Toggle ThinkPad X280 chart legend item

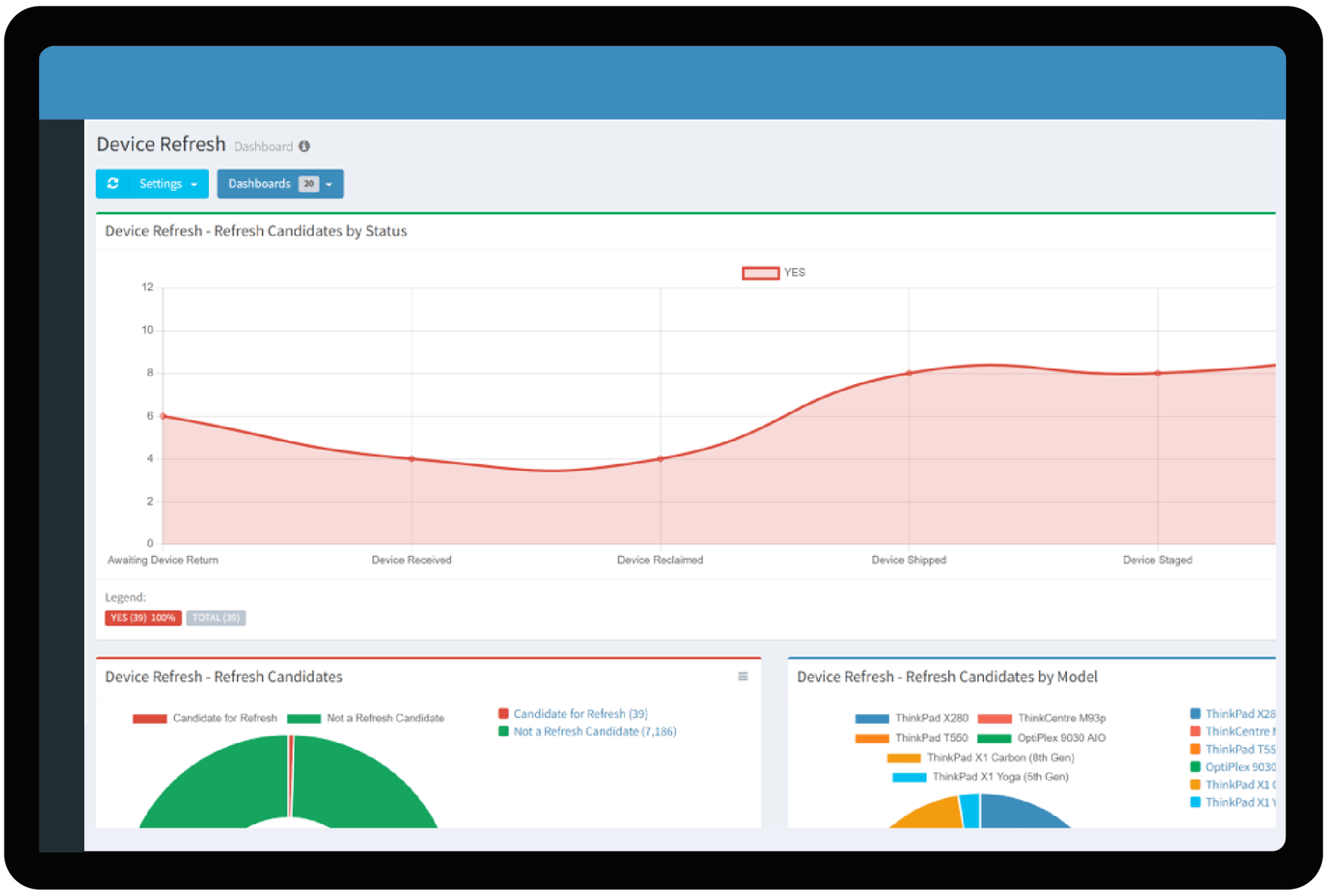point(912,718)
